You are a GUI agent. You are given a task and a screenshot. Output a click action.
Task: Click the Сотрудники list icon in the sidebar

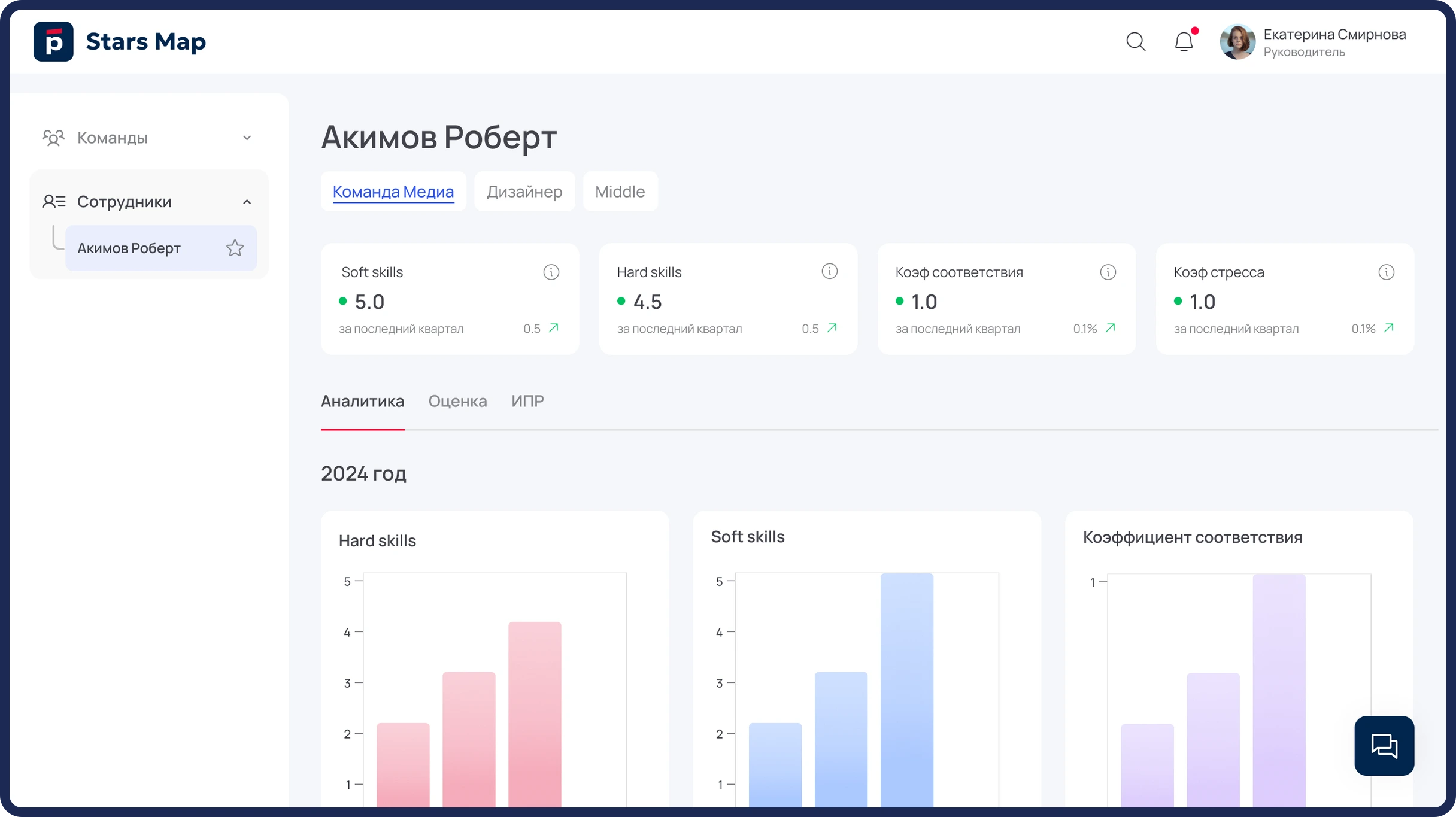(x=54, y=201)
